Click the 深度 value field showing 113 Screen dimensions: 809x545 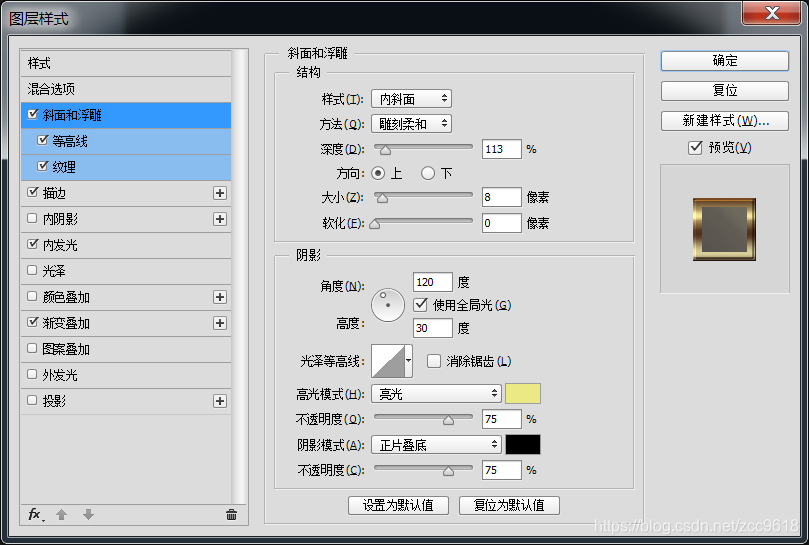(501, 149)
